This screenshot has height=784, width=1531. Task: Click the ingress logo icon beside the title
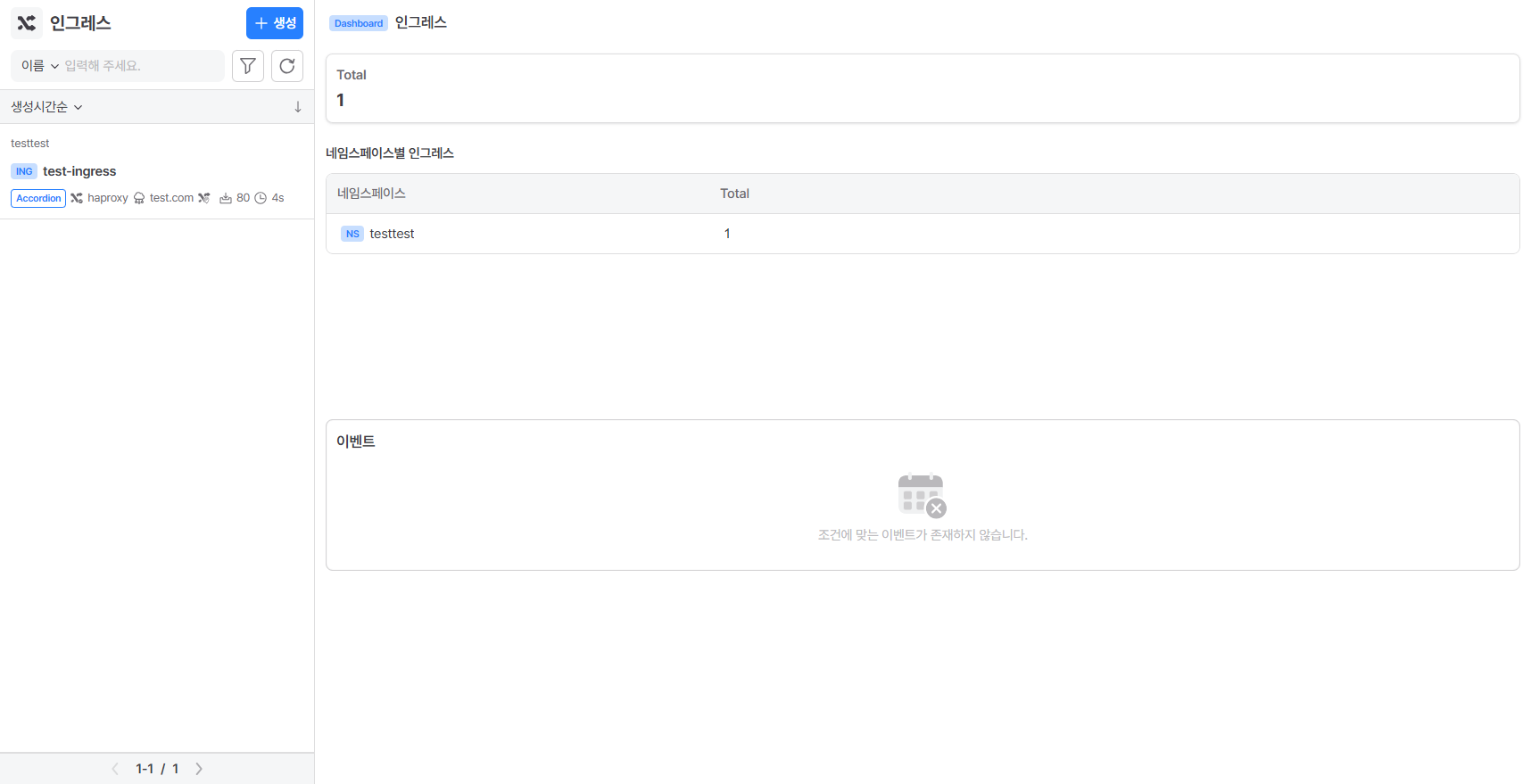tap(27, 23)
